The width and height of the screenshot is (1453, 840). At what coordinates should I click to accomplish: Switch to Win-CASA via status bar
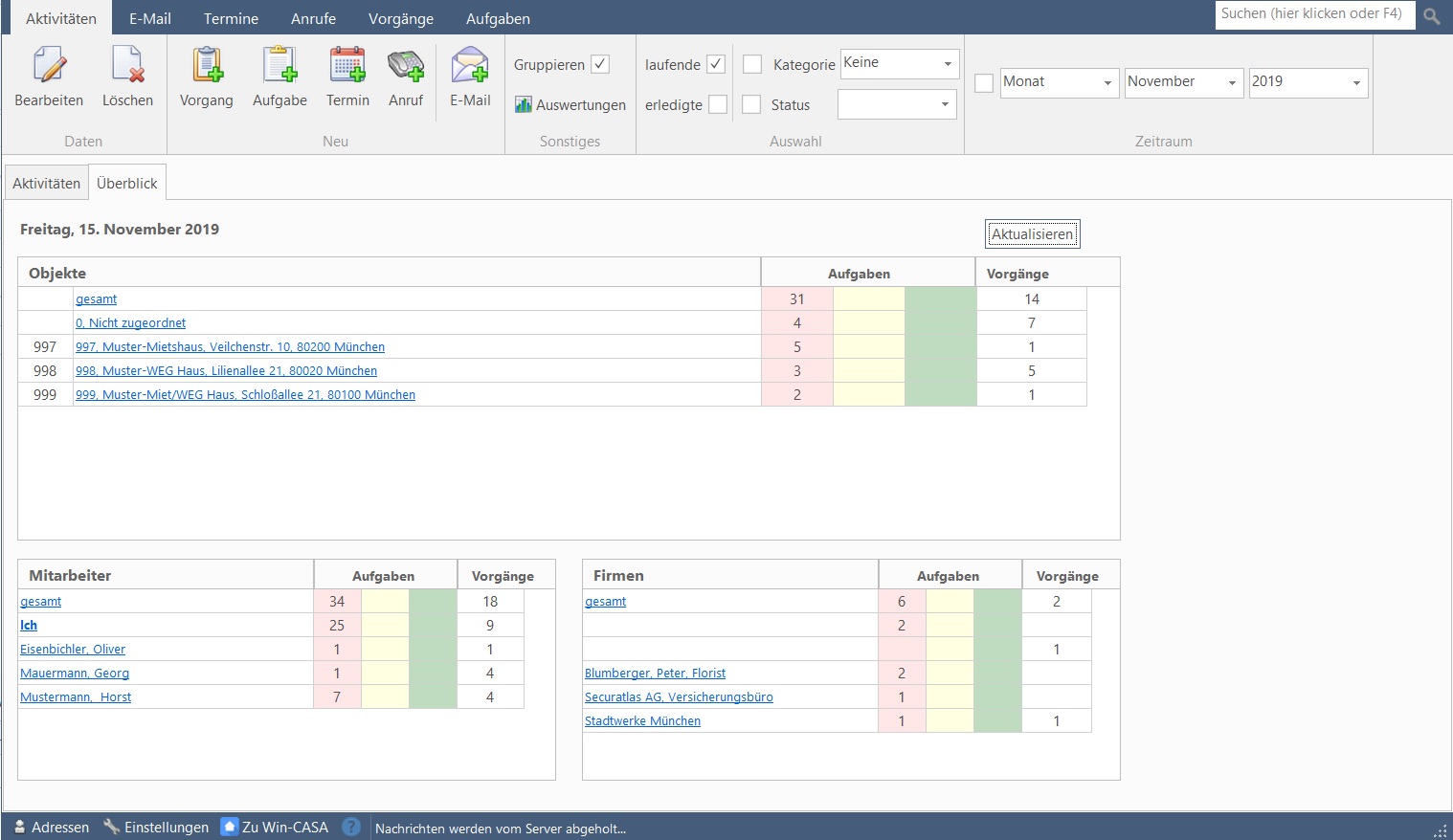pos(275,828)
